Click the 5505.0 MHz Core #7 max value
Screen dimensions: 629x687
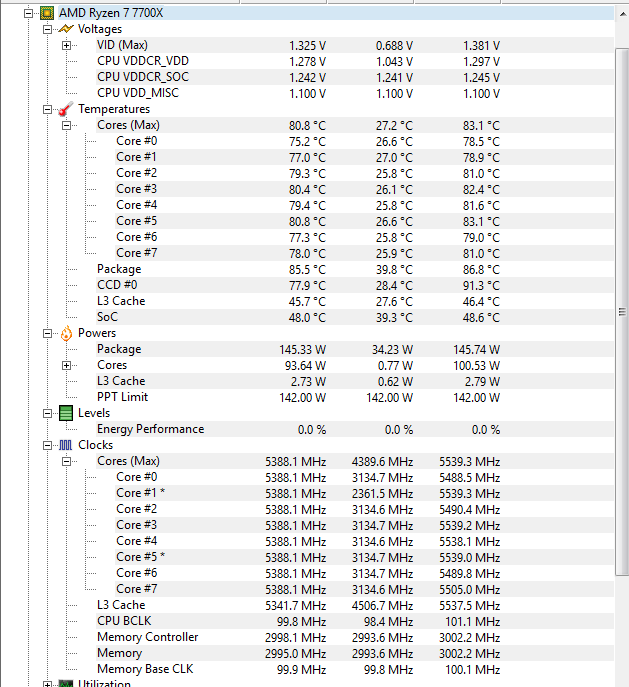coord(469,590)
